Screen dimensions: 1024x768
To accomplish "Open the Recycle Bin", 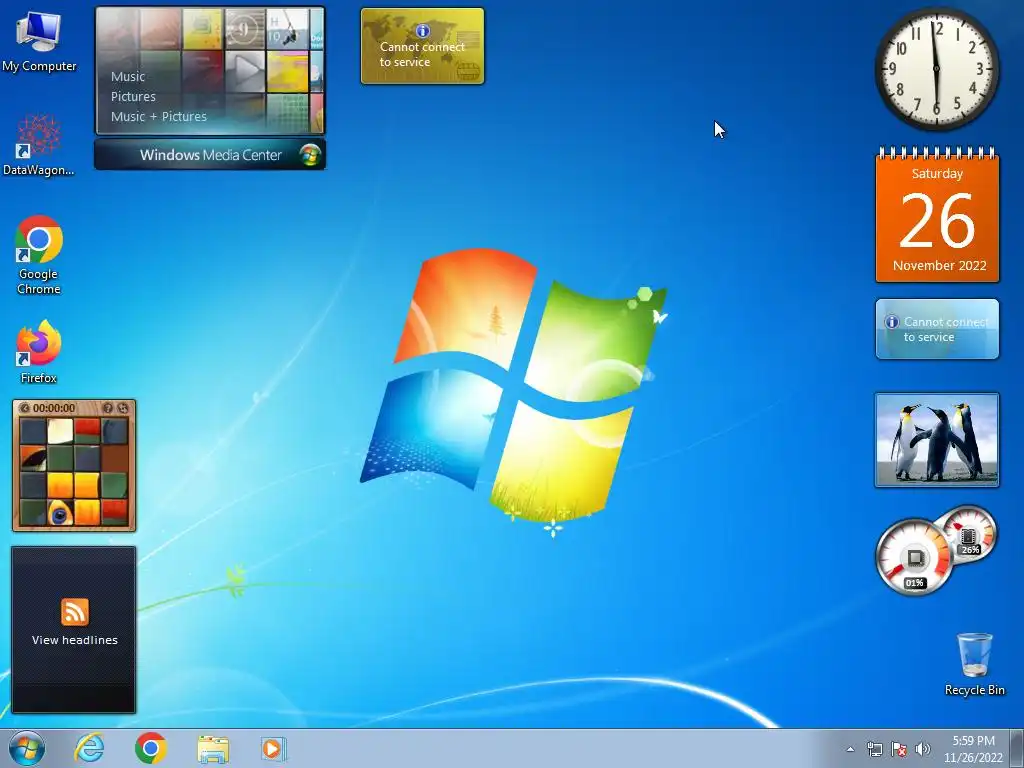I will coord(974,664).
